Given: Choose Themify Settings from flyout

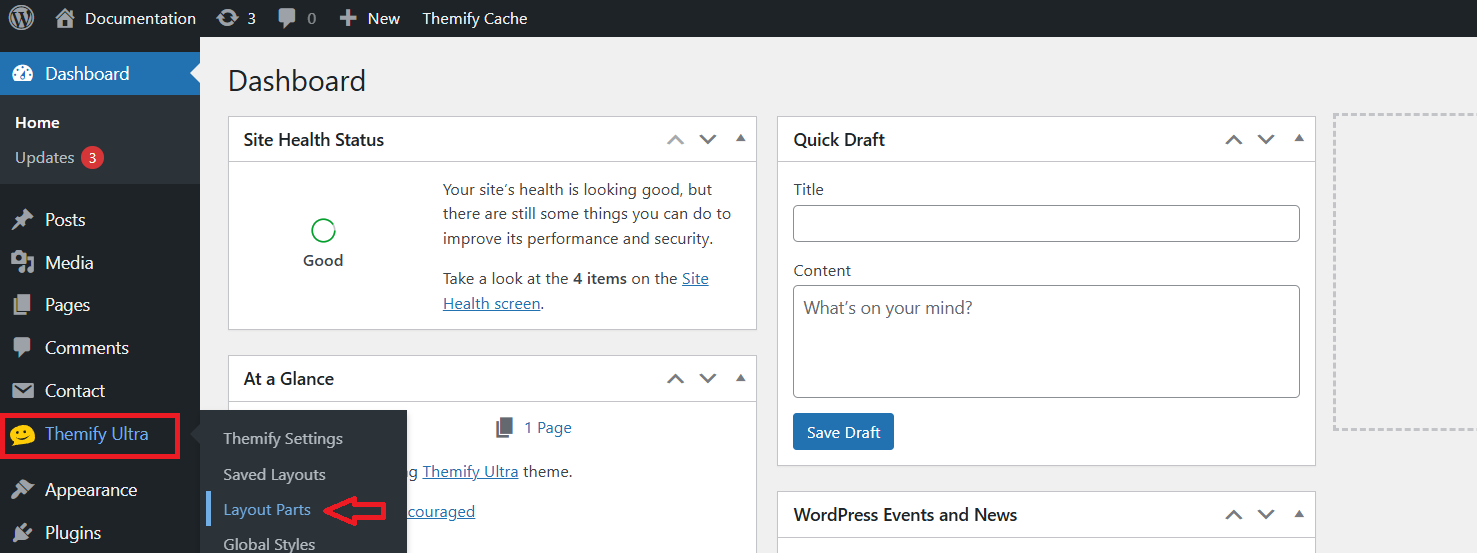Looking at the screenshot, I should [283, 439].
